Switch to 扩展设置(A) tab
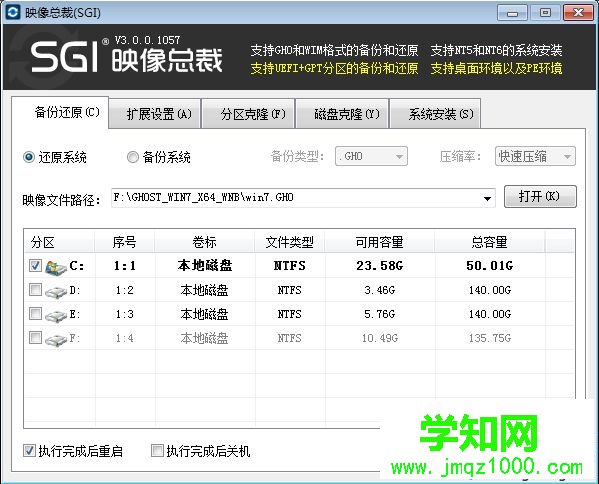The height and width of the screenshot is (484, 599). pyautogui.click(x=155, y=114)
